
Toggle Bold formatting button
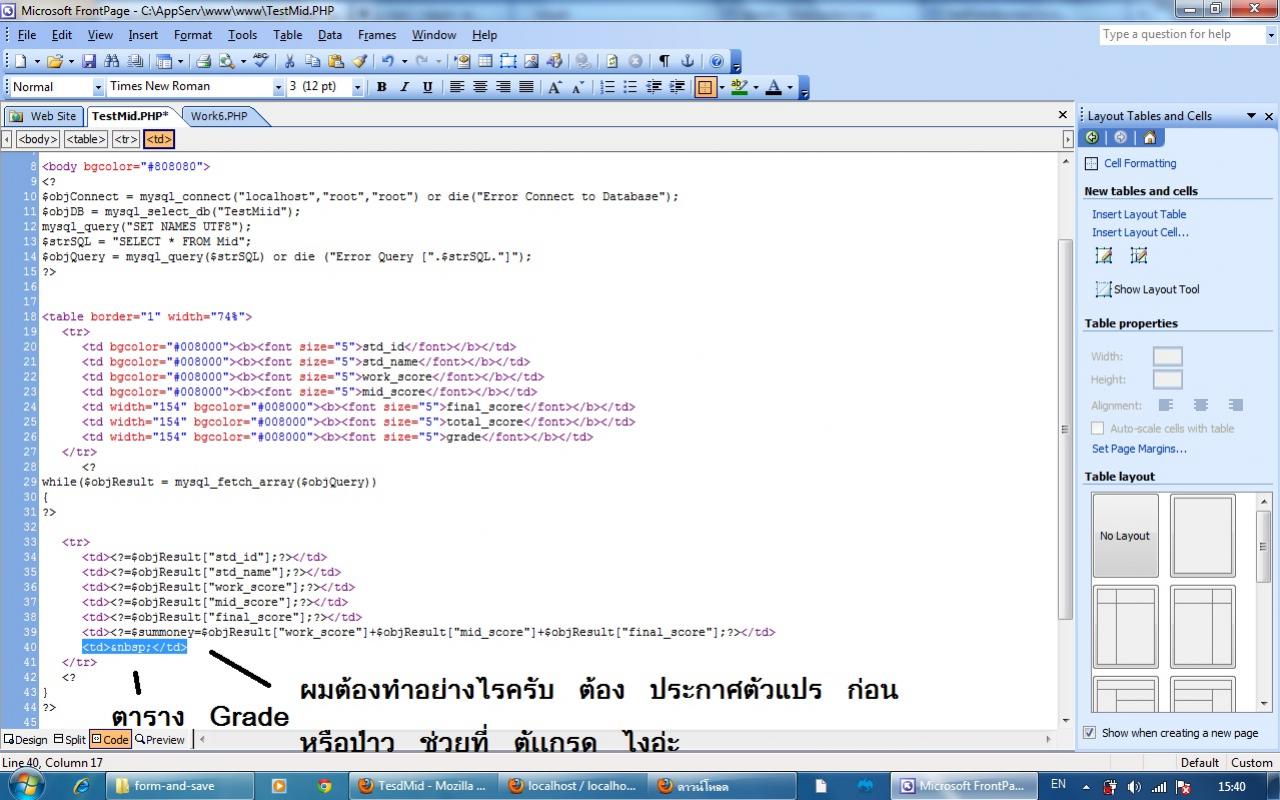click(x=381, y=87)
